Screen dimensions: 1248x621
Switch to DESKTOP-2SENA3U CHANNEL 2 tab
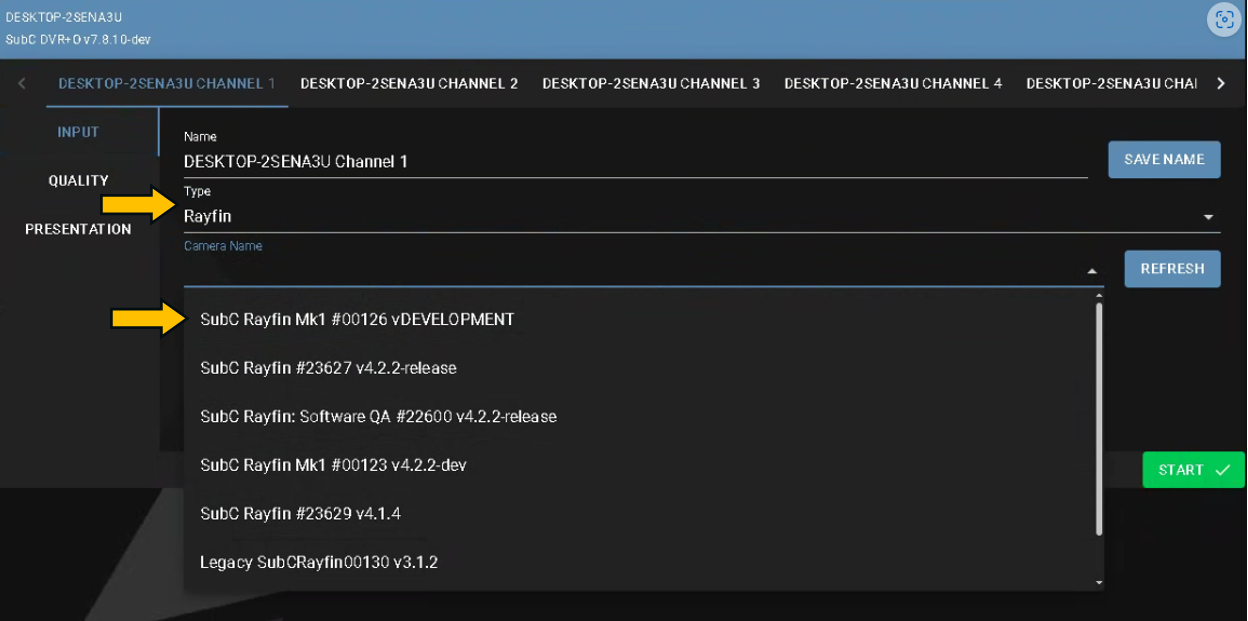click(x=409, y=84)
